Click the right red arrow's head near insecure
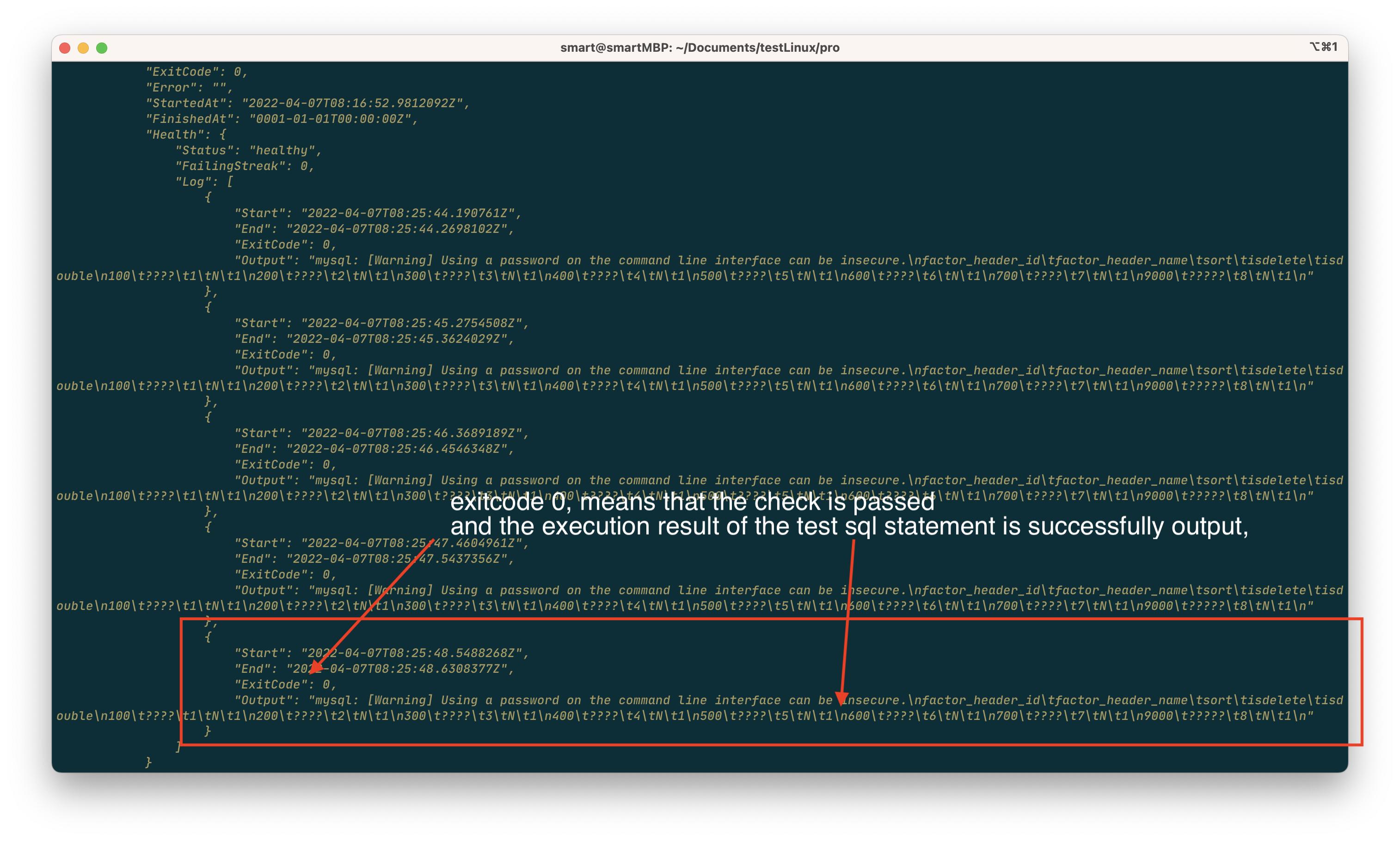Image resolution: width=1400 pixels, height=841 pixels. coord(841,698)
